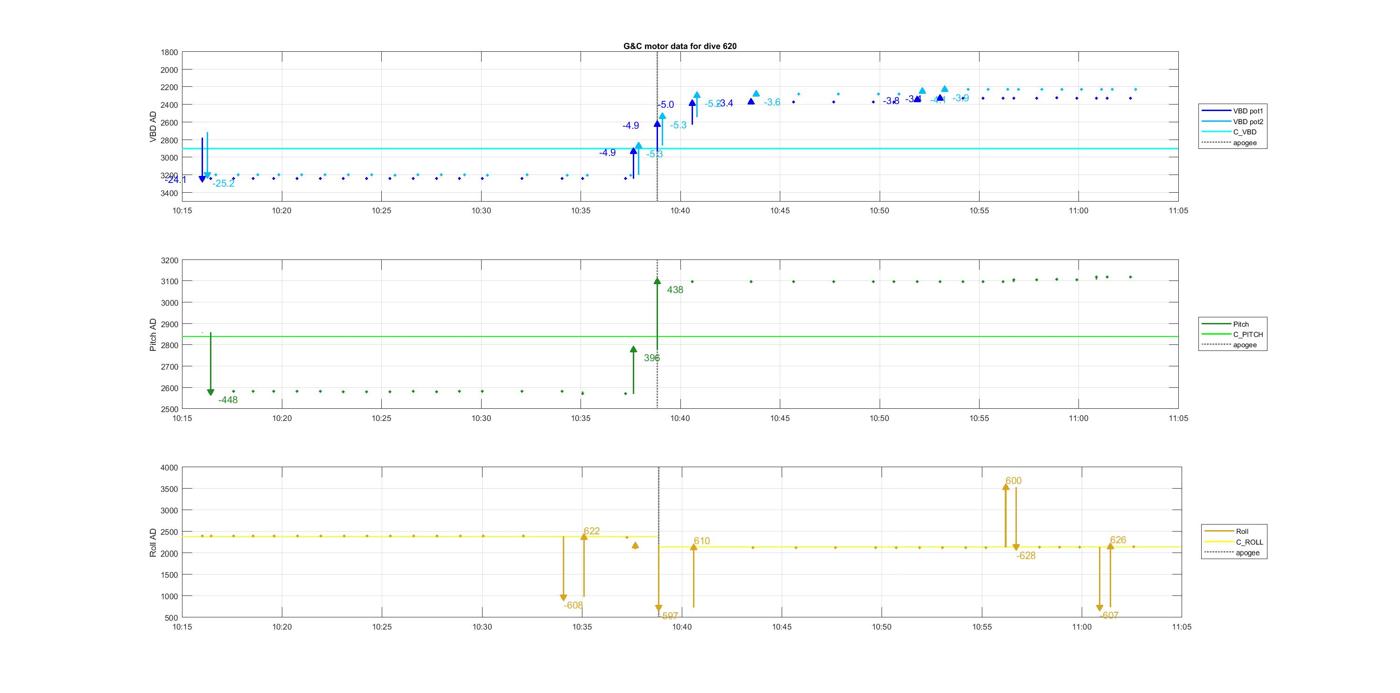Click the 'VBD AD' y-axis label
1400x693 pixels.
pyautogui.click(x=153, y=126)
